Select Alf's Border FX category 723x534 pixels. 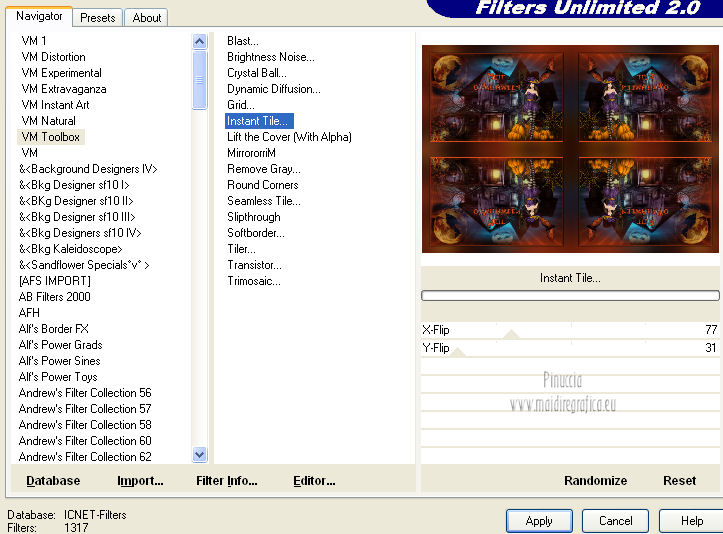point(53,329)
